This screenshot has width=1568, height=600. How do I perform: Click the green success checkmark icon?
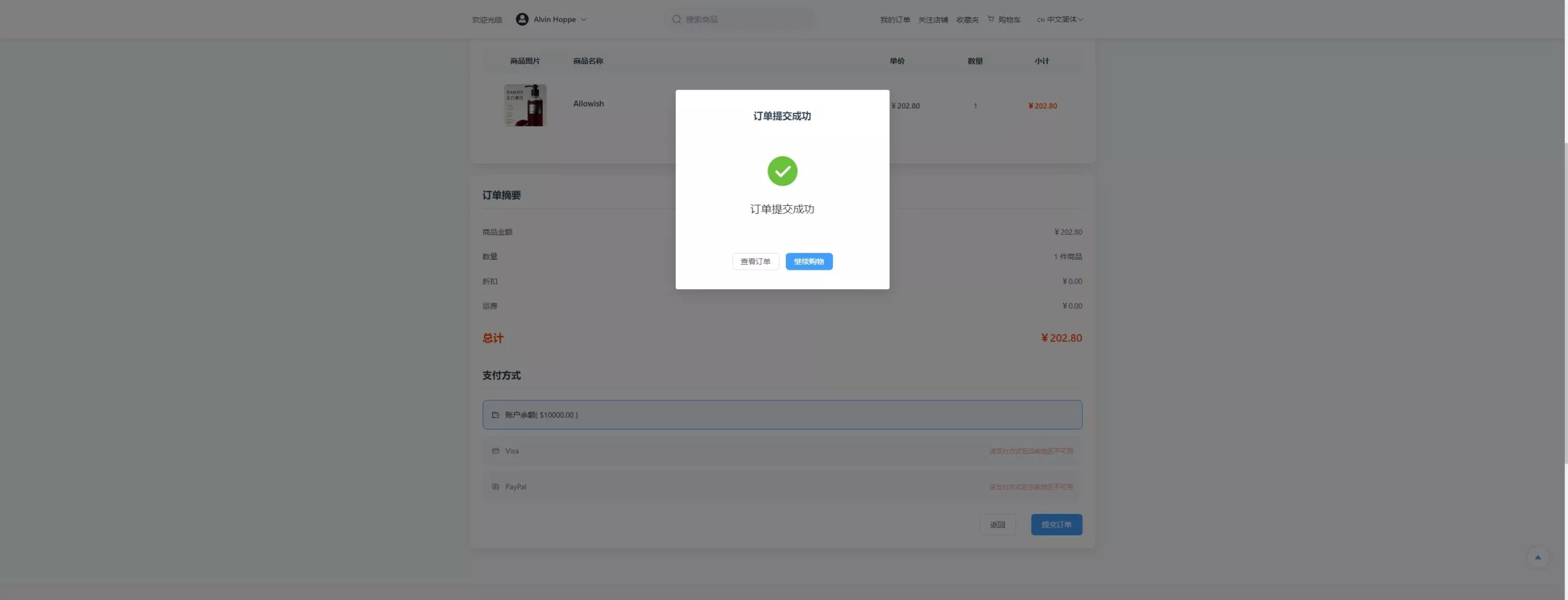tap(782, 171)
